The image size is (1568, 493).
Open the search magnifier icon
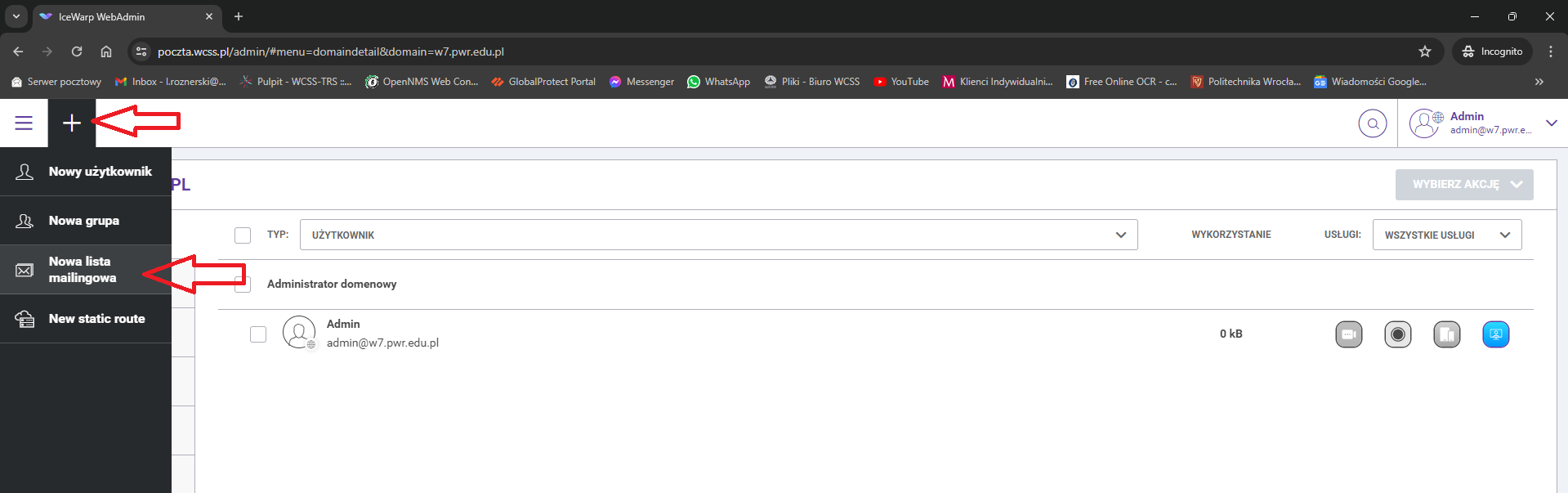click(x=1372, y=124)
